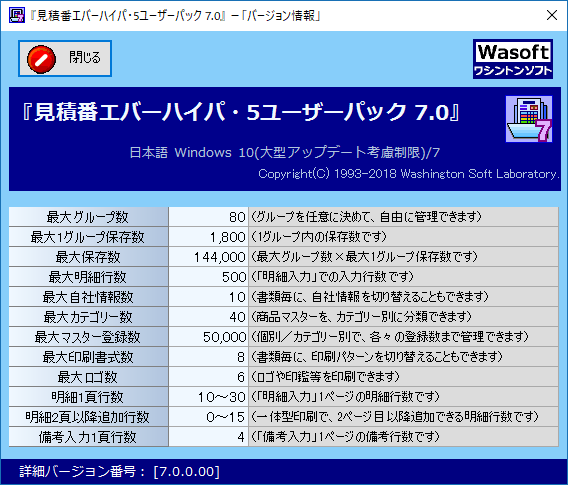Select the 最大自社情報数 row header
Screen dimensions: 568x485
pyautogui.click(x=88, y=297)
